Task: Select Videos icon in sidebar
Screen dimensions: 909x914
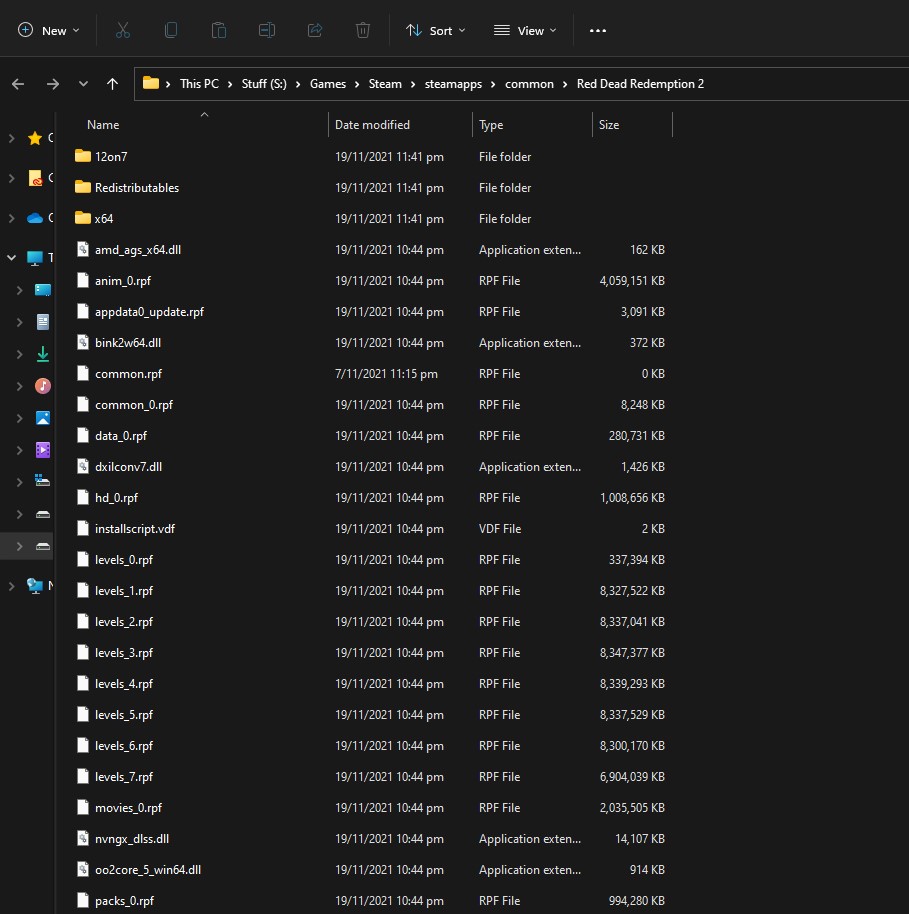Action: pyautogui.click(x=43, y=450)
